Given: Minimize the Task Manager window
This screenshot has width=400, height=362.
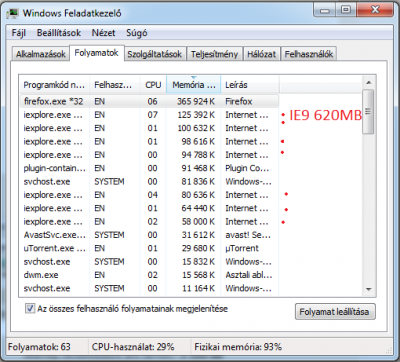Looking at the screenshot, I should point(324,10).
